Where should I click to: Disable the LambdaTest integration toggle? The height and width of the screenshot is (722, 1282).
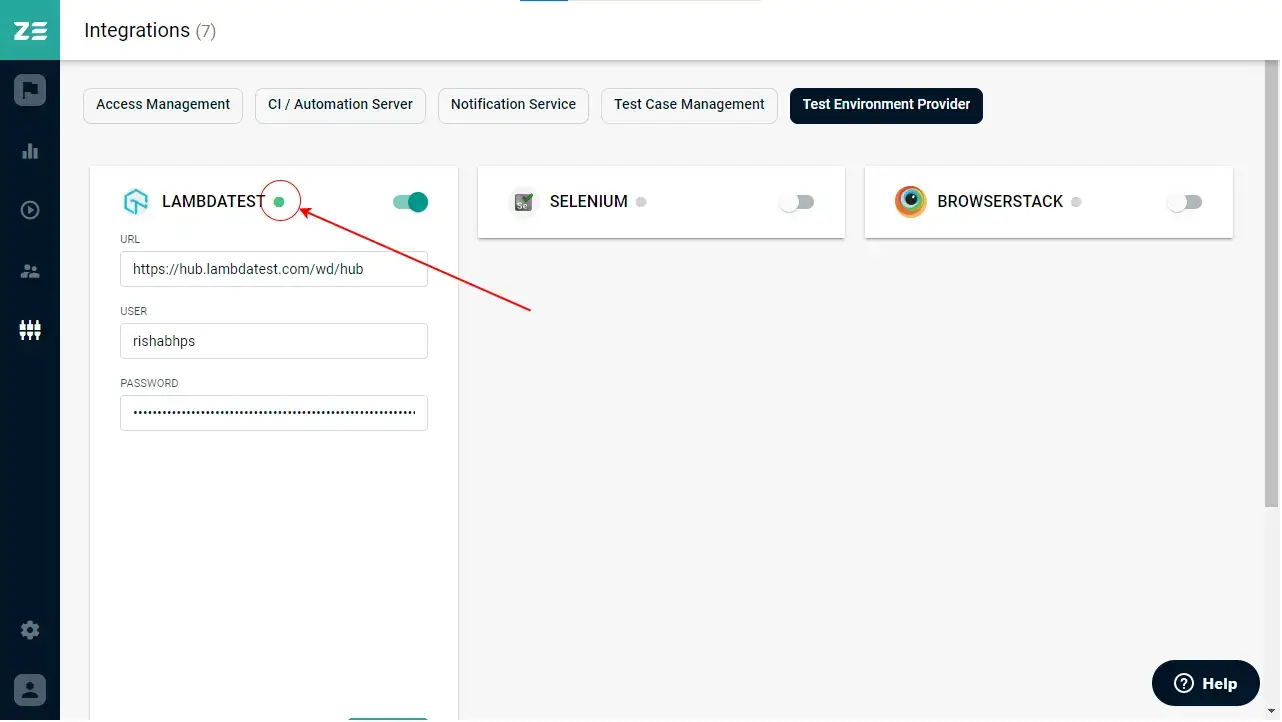point(409,201)
